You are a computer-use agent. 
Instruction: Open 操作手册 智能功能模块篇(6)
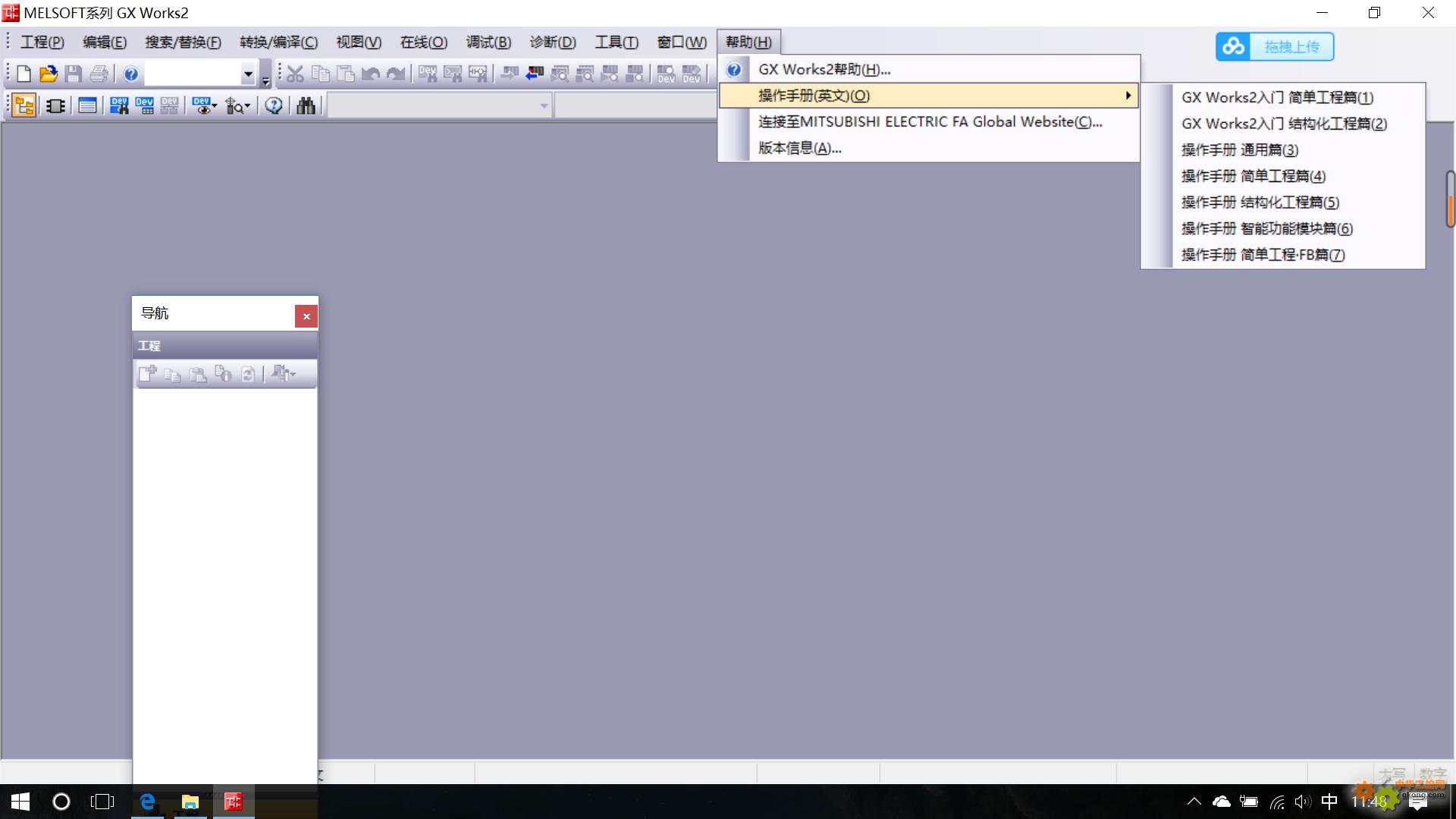tap(1283, 228)
